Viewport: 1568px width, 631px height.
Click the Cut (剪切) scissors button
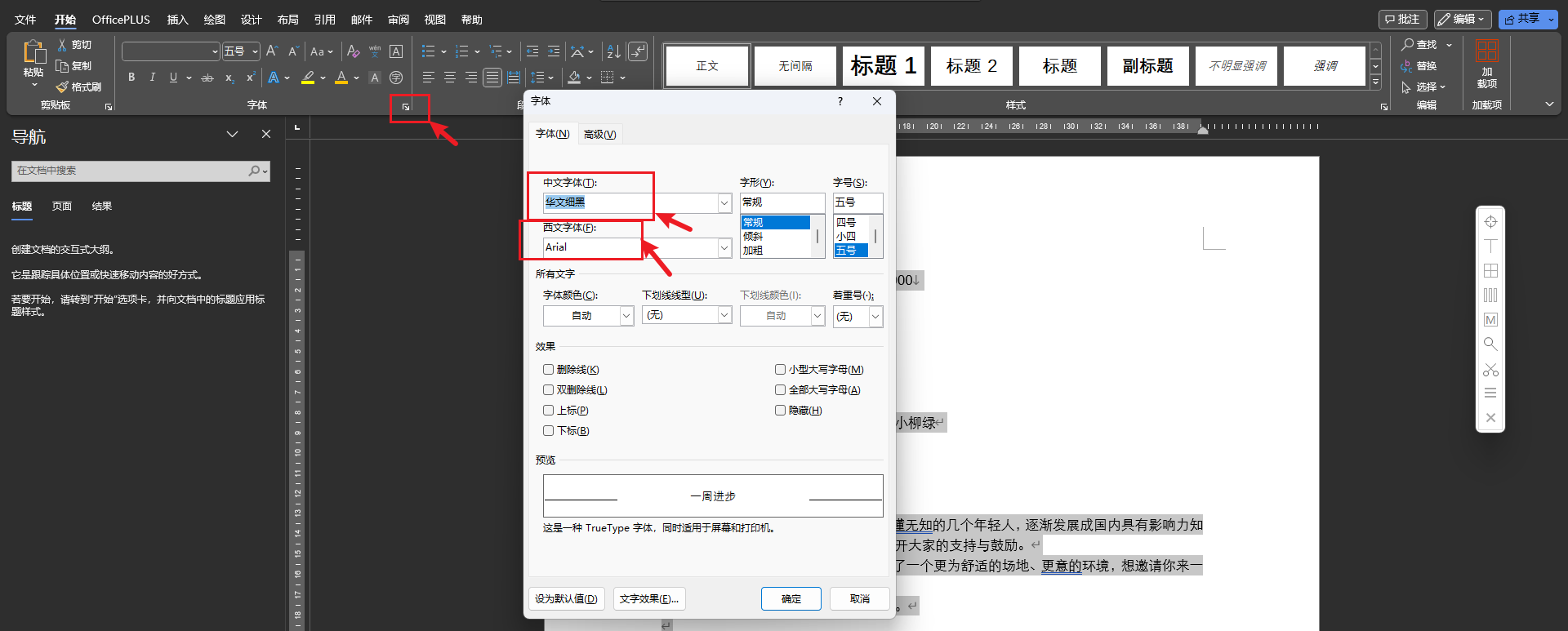click(x=74, y=45)
